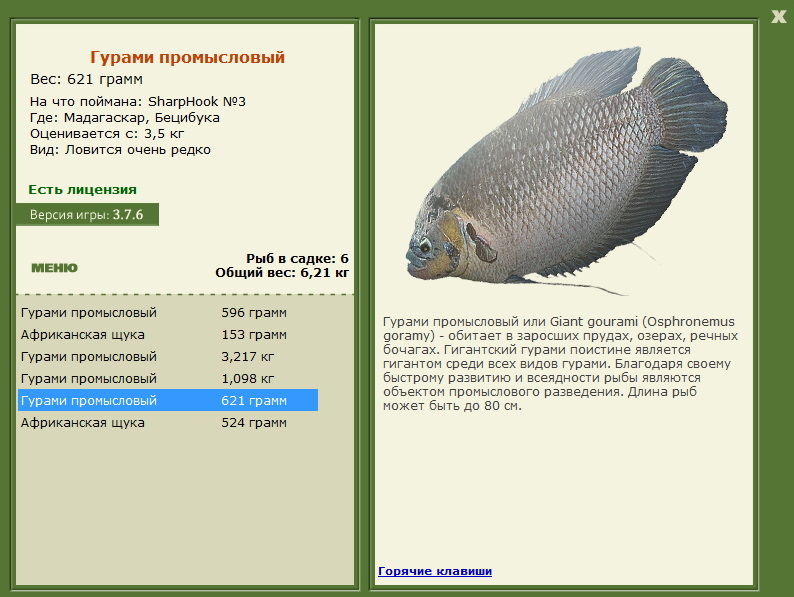Open the МЕНЮ button
This screenshot has height=597, width=794.
click(x=55, y=268)
